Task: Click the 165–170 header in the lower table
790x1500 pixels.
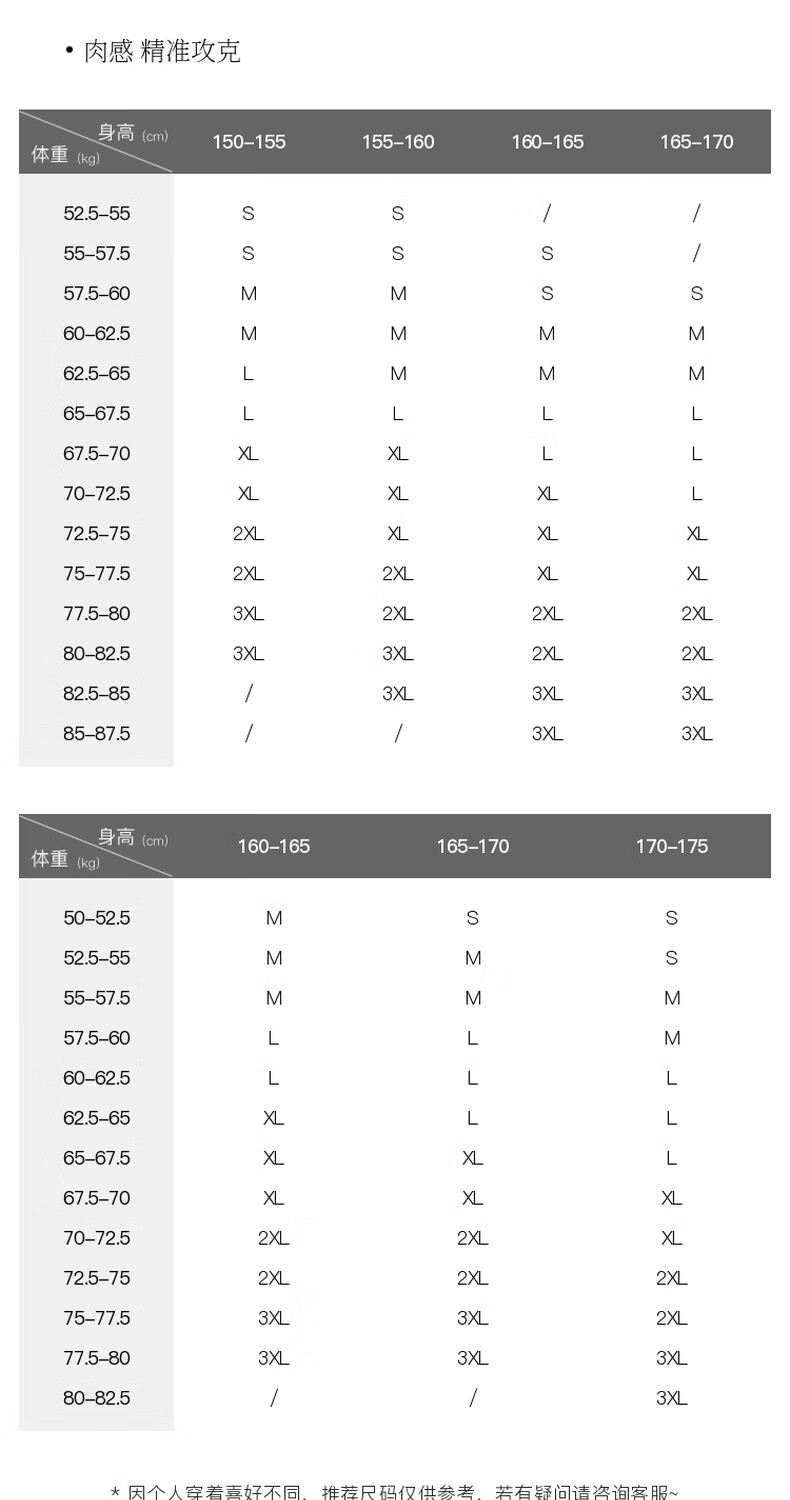Action: pyautogui.click(x=472, y=846)
